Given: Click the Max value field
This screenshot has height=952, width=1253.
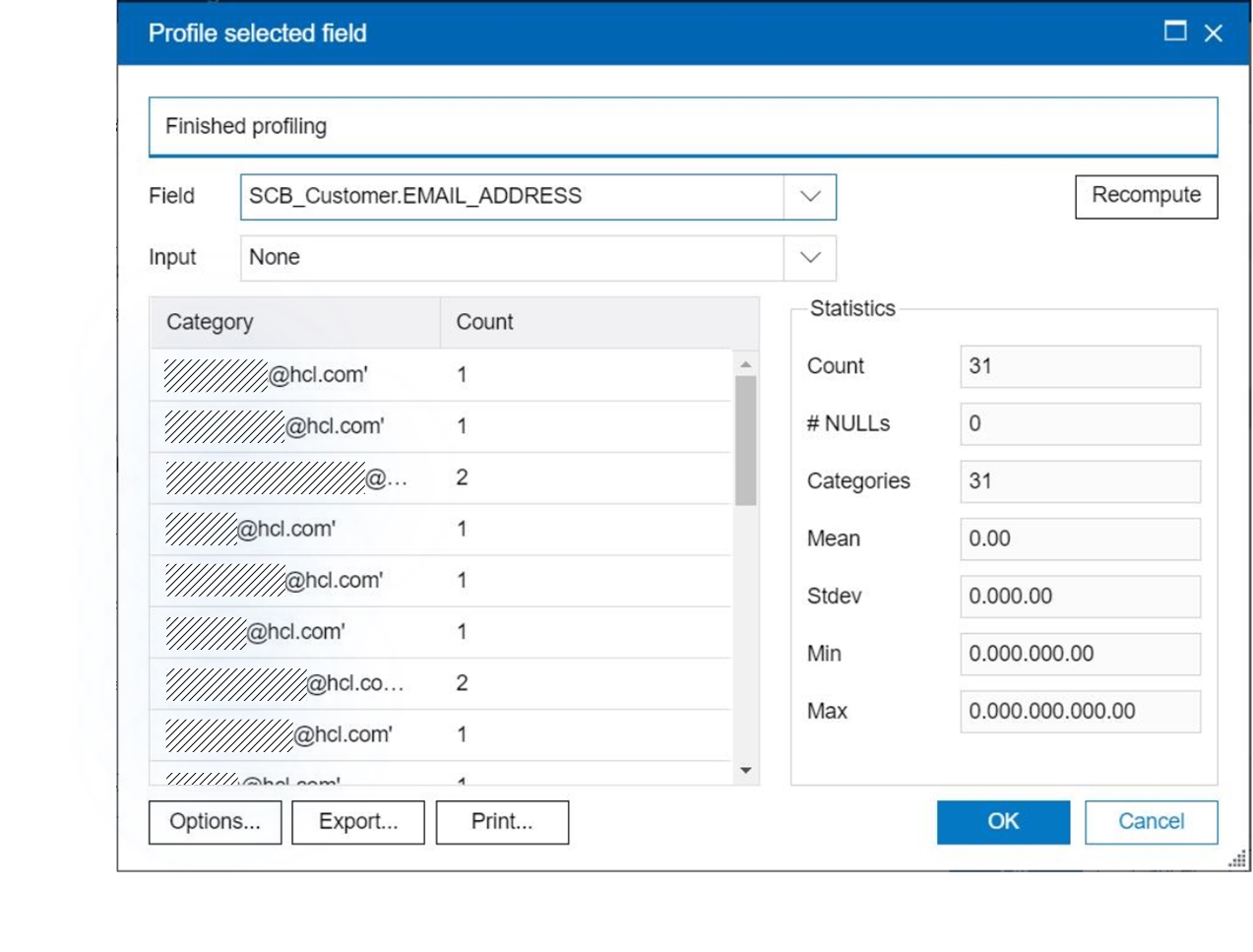Looking at the screenshot, I should (x=1080, y=712).
